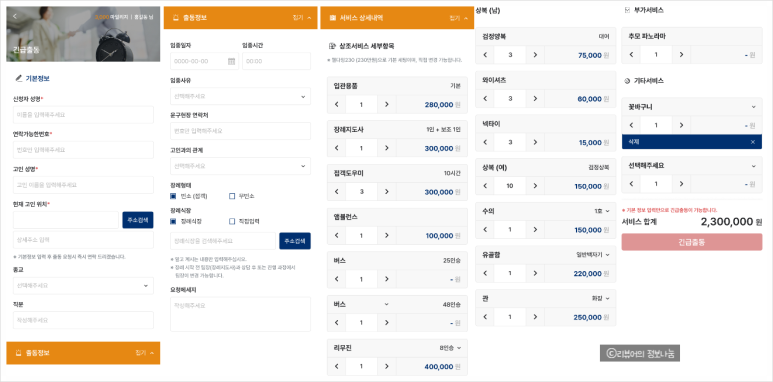Click 홍길동 님 in the header

(144, 17)
